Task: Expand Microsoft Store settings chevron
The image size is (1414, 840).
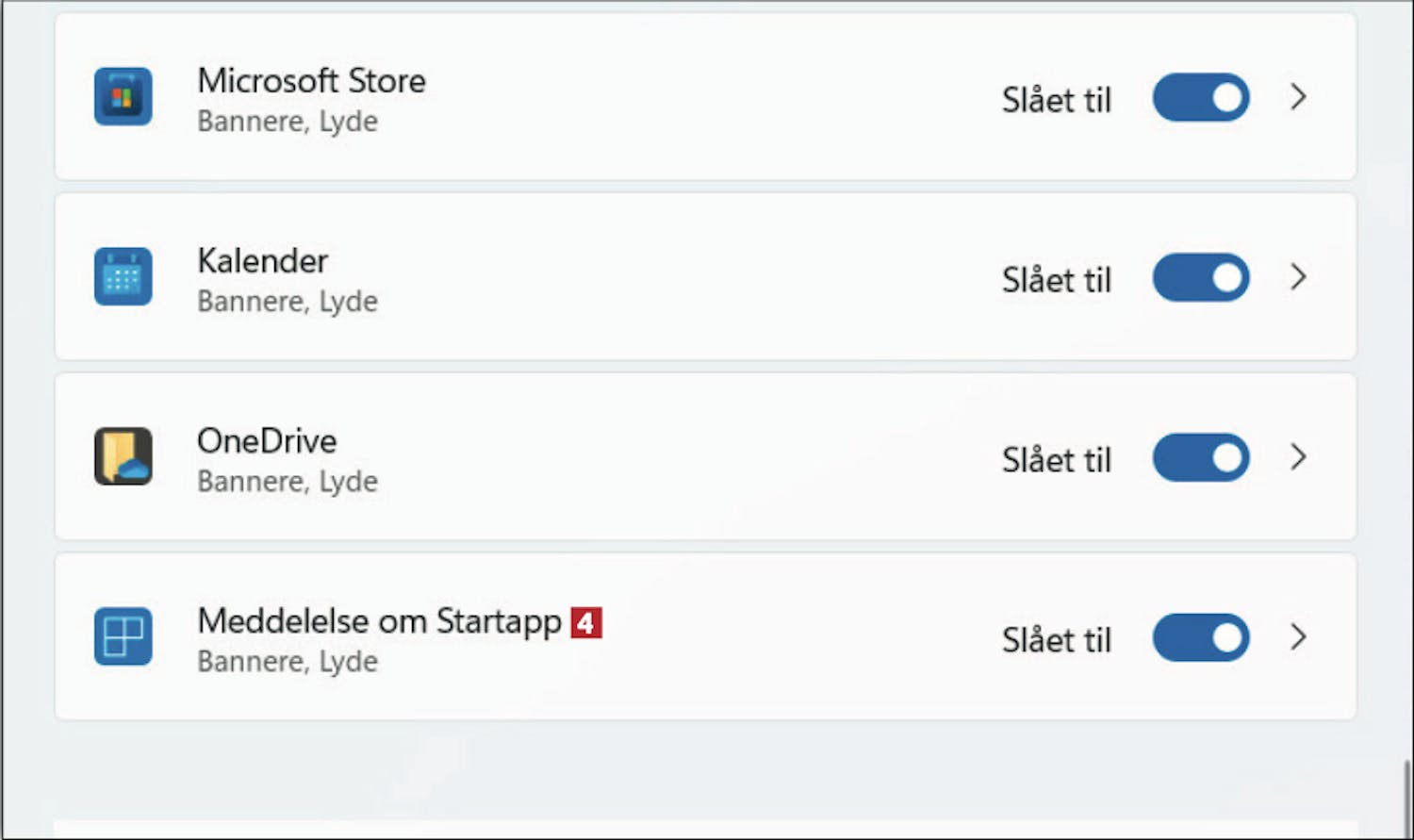Action: click(1299, 96)
